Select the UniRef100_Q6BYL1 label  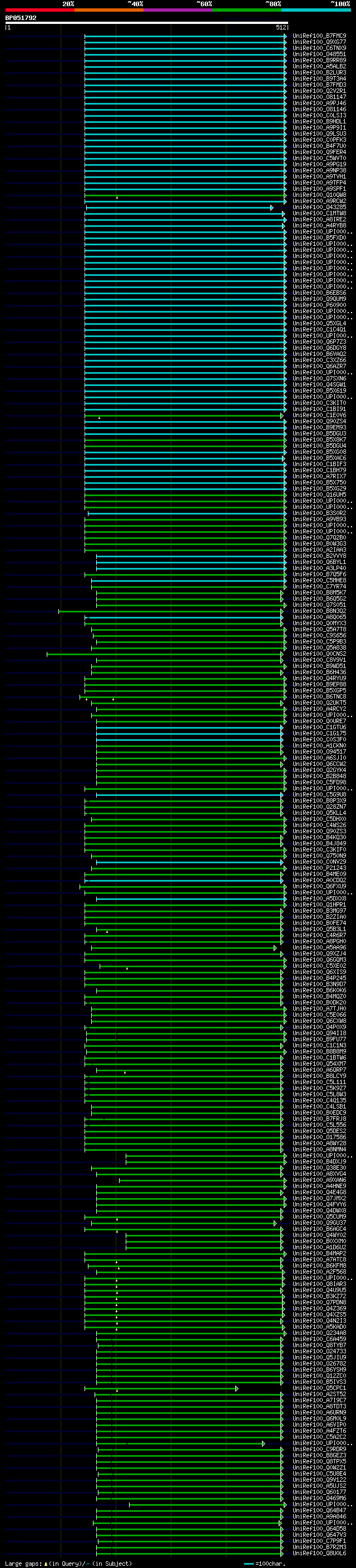click(319, 562)
